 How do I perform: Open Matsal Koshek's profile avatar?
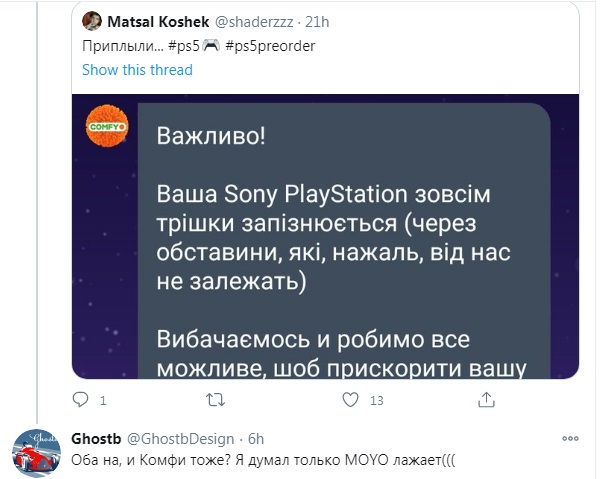pyautogui.click(x=90, y=21)
